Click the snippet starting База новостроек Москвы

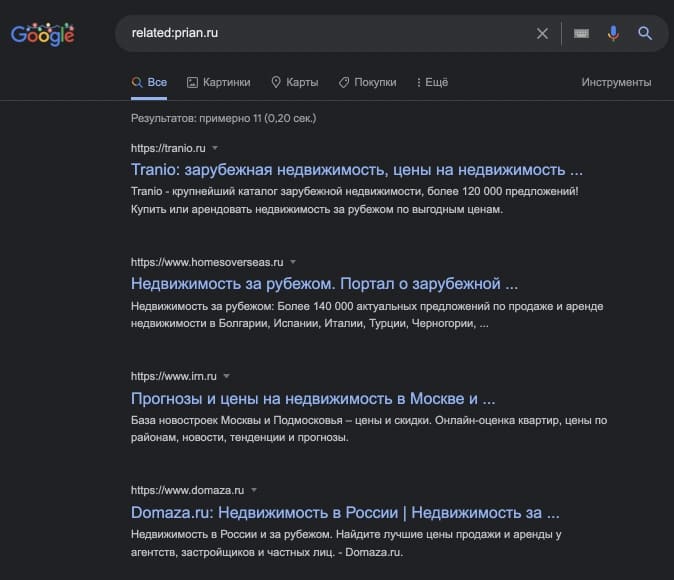(x=369, y=429)
